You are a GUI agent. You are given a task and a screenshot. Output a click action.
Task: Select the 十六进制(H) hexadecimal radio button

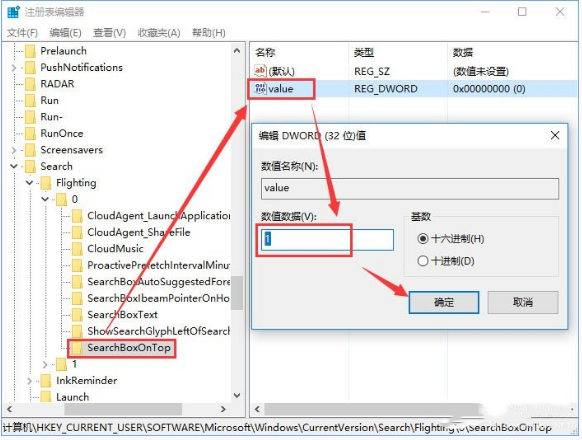pos(422,238)
